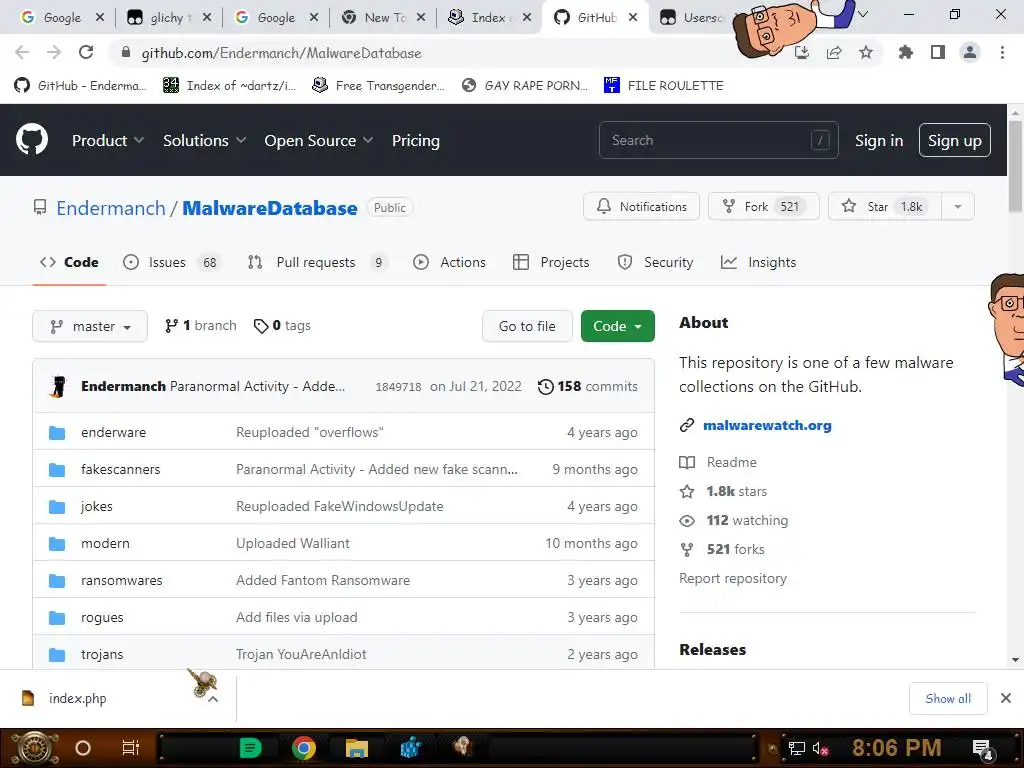Click the 112 watching link
The height and width of the screenshot is (768, 1024).
click(x=747, y=520)
